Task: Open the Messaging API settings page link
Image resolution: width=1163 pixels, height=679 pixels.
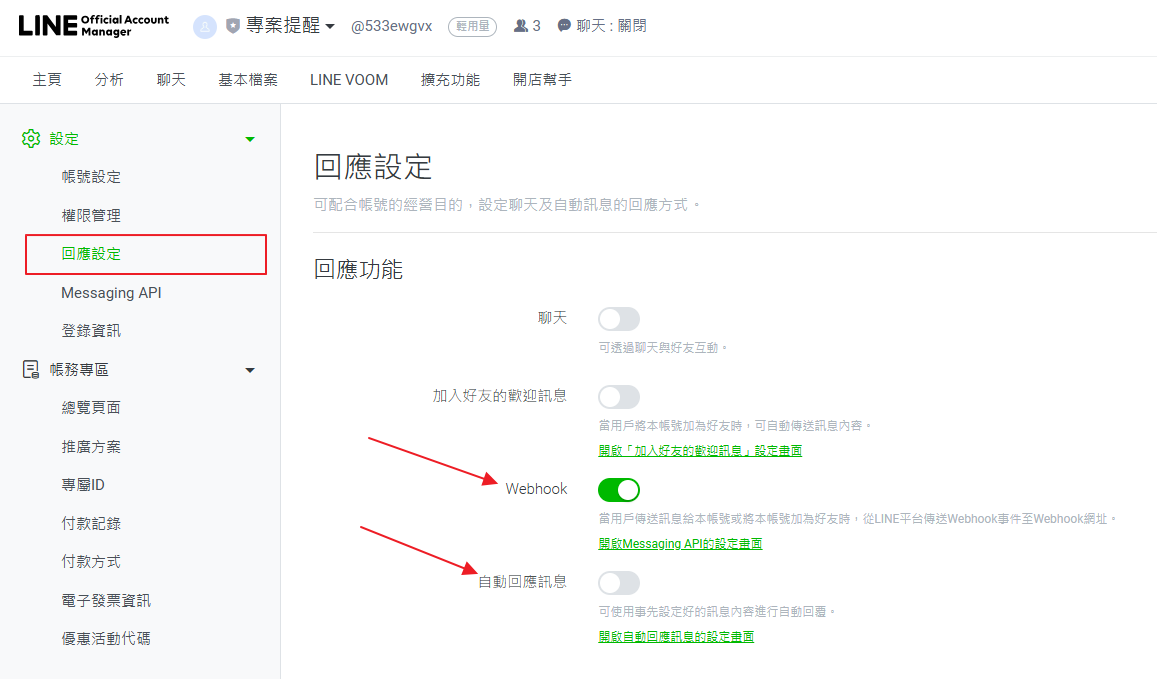Action: 680,543
